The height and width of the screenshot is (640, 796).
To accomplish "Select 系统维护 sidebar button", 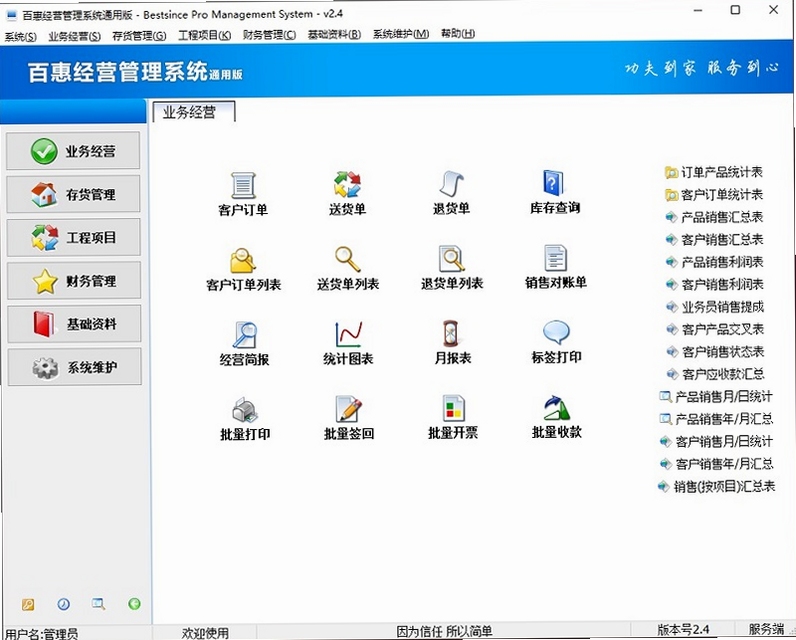I will [75, 367].
